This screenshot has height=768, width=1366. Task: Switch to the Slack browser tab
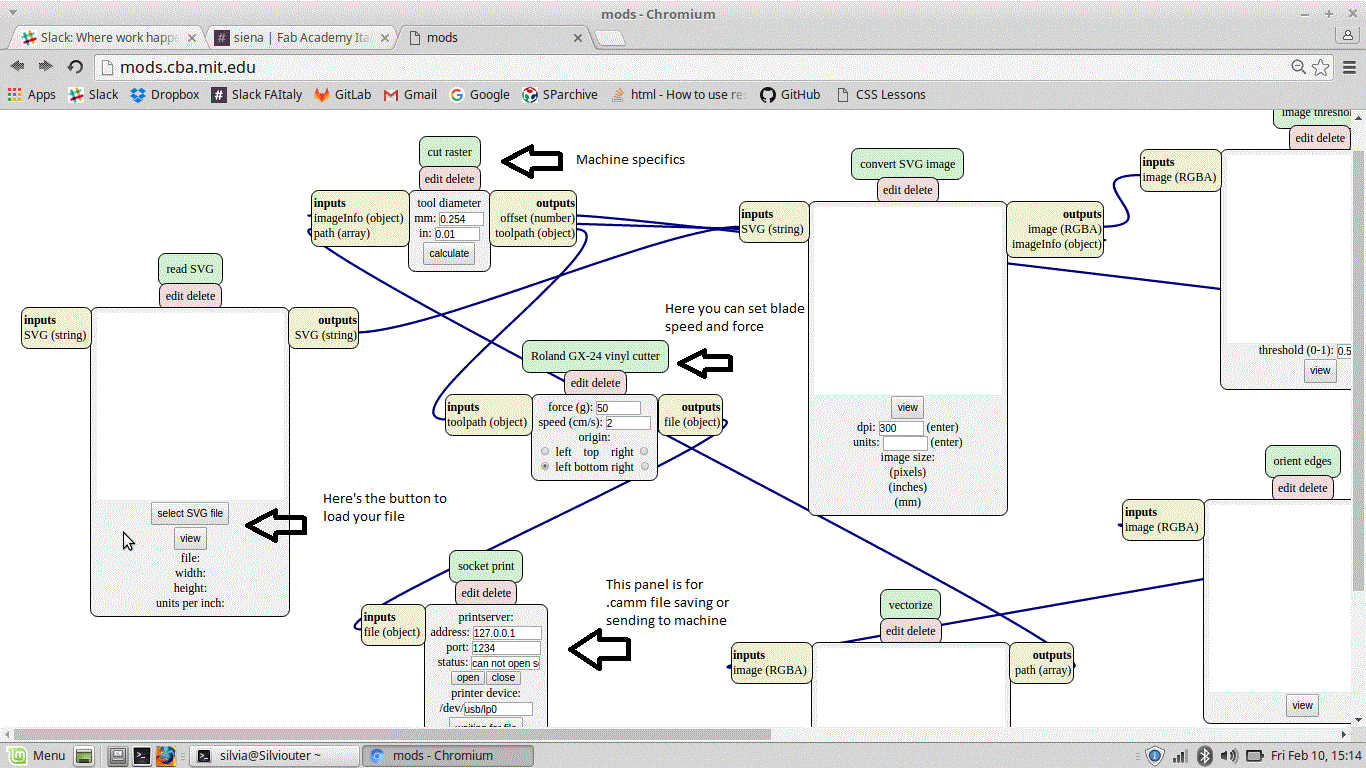tap(107, 37)
